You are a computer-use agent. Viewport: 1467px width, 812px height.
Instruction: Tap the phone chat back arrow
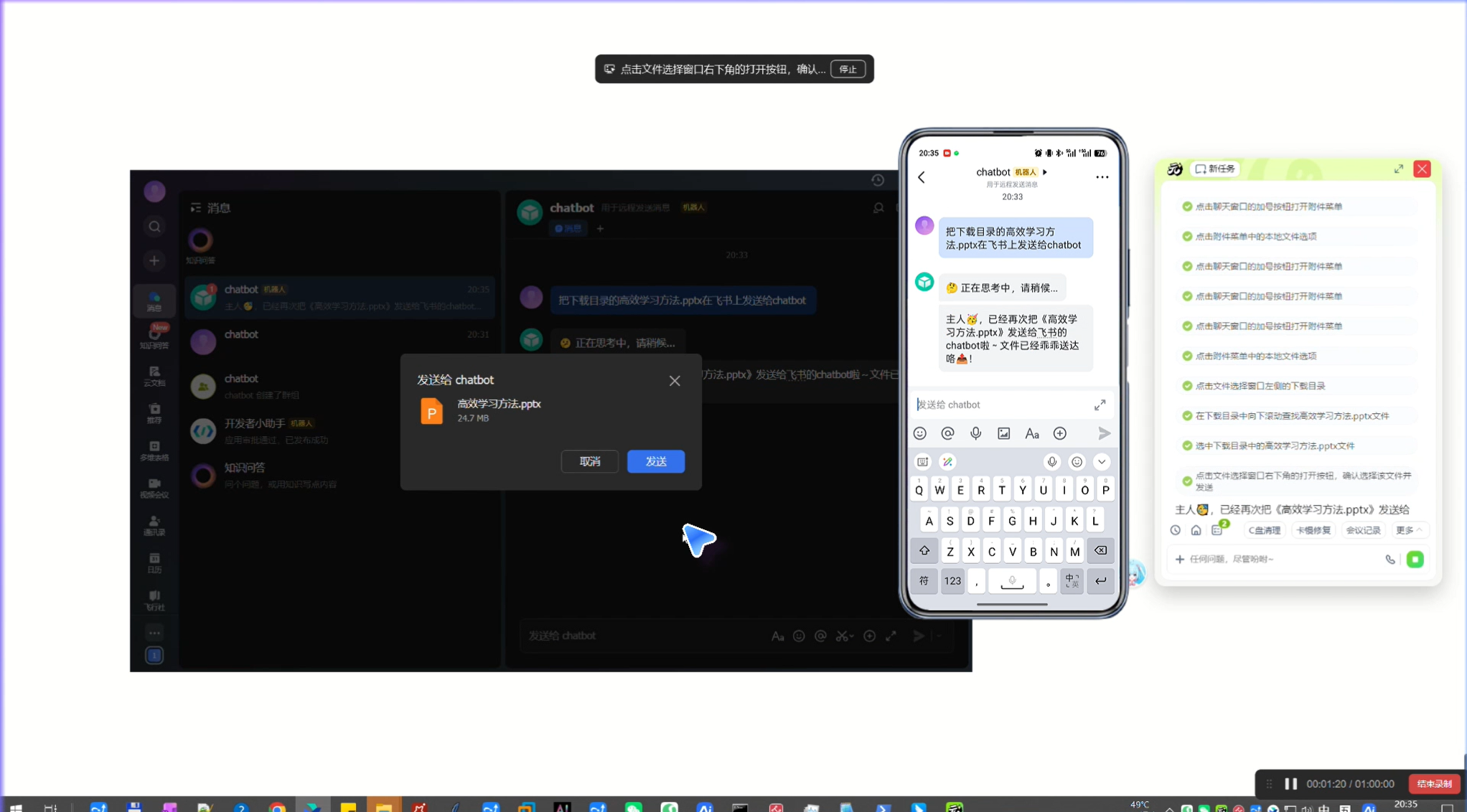922,177
